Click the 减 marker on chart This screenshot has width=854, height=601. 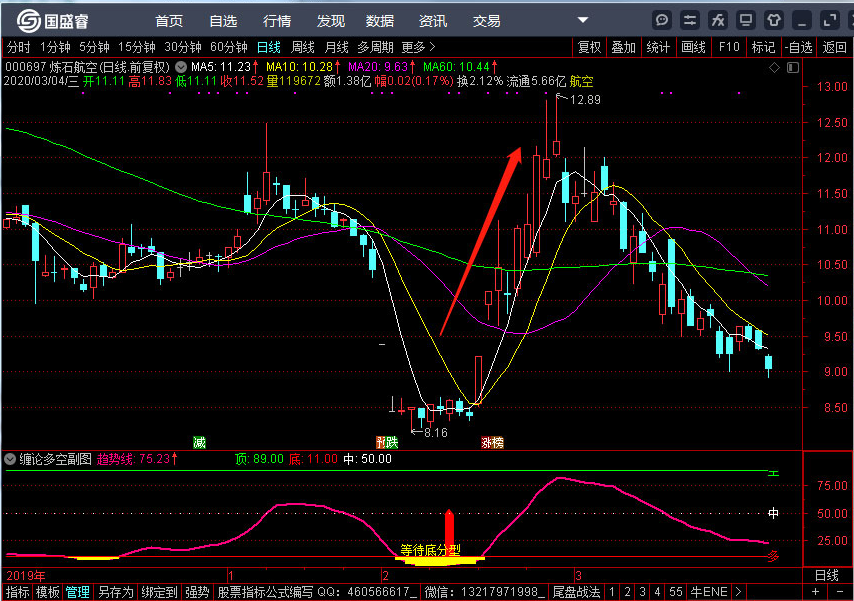(x=199, y=442)
